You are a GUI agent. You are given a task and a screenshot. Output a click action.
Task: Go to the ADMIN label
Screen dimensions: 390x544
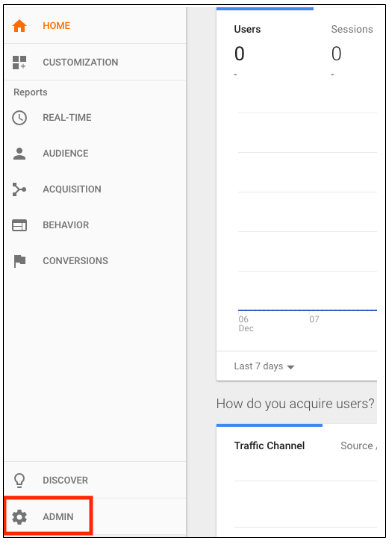tap(58, 517)
